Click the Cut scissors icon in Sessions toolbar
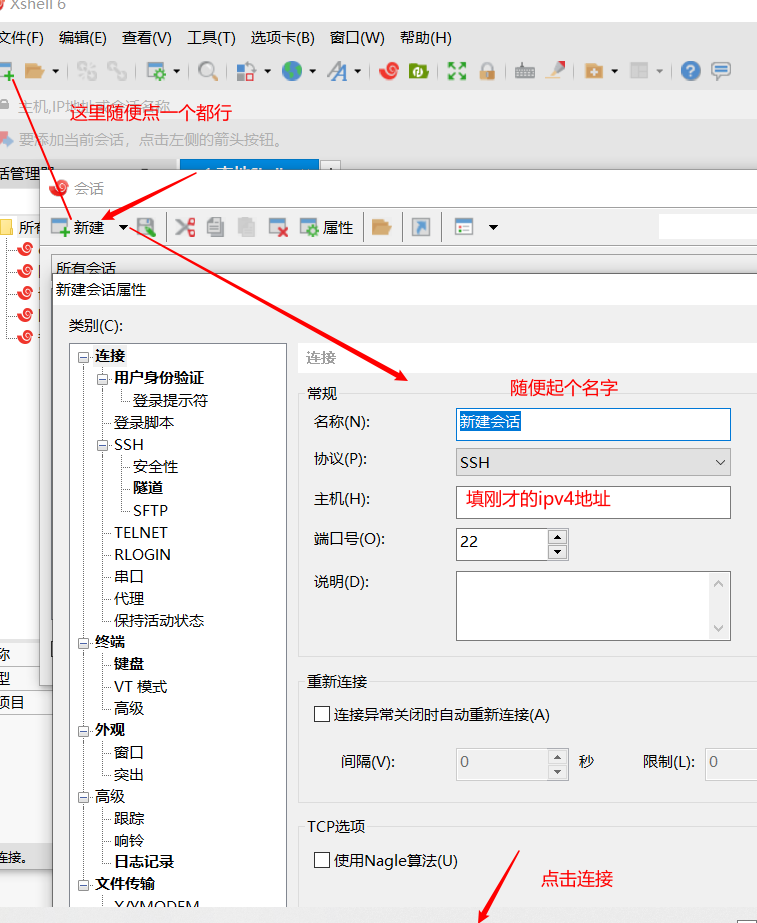Viewport: 757px width, 923px height. tap(185, 227)
